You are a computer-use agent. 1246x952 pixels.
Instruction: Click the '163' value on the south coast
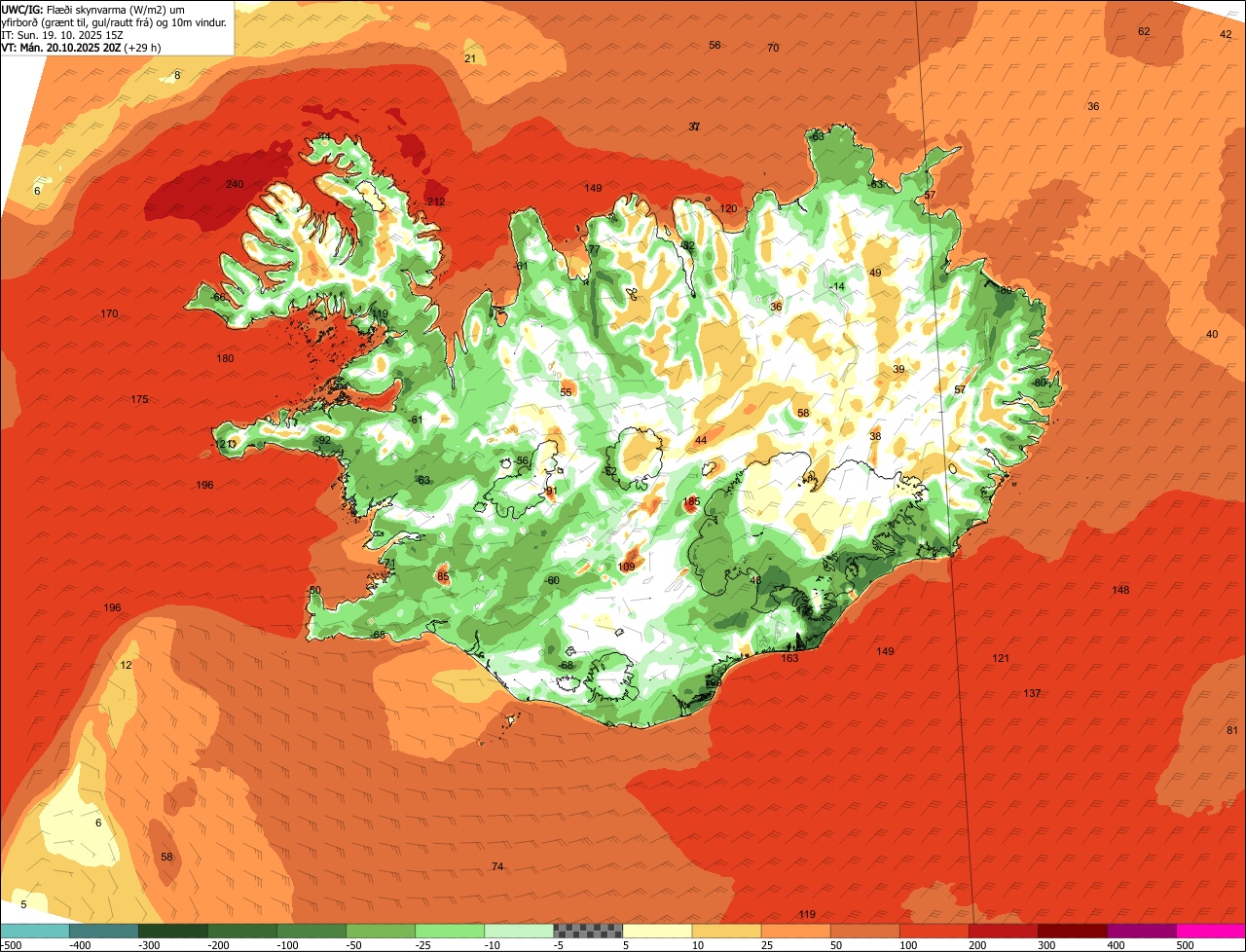click(789, 658)
